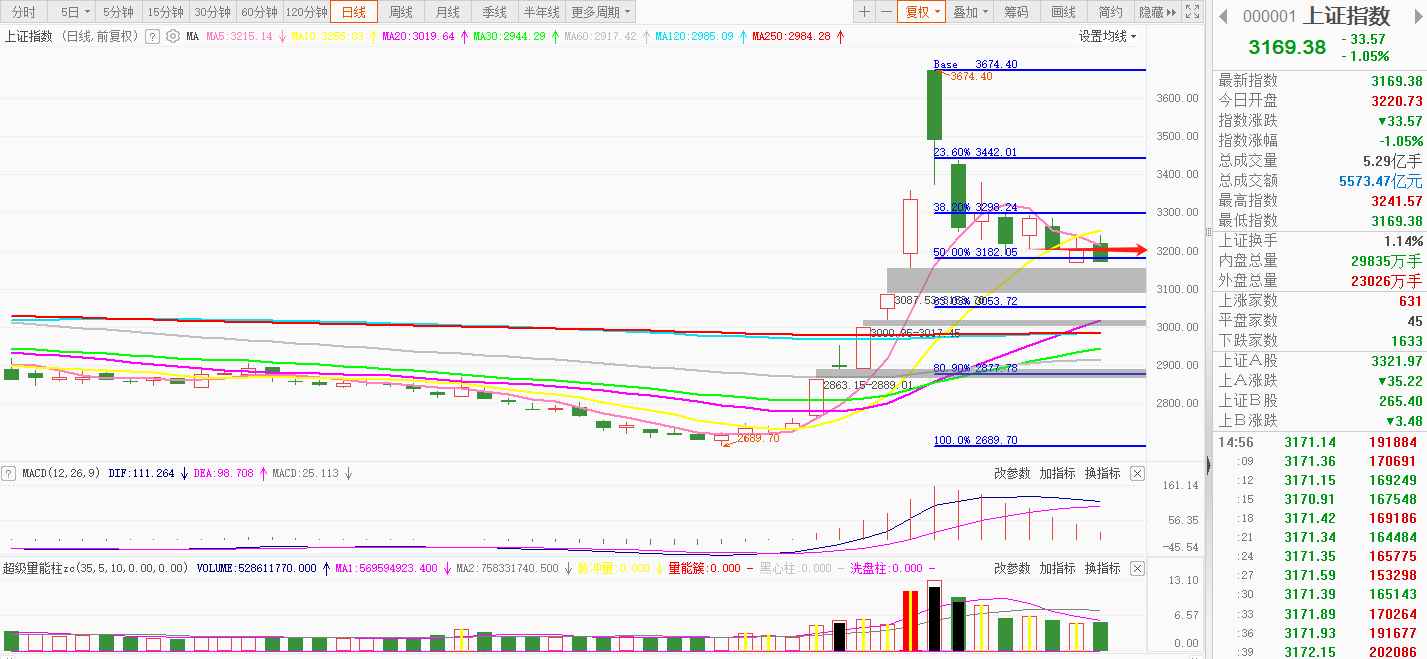
Task: Close the MACD indicator panel
Action: (x=1137, y=473)
